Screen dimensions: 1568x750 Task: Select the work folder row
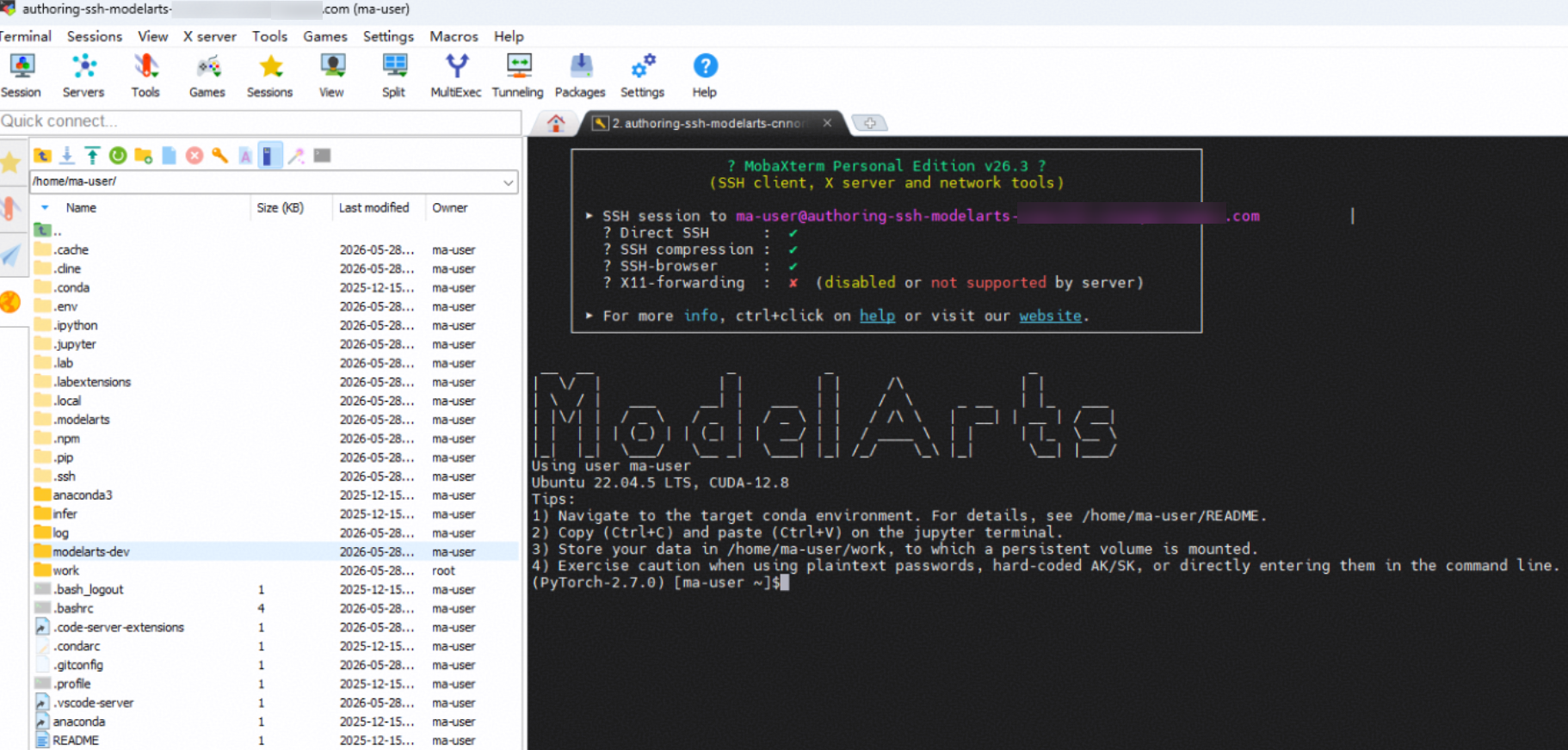click(x=275, y=571)
